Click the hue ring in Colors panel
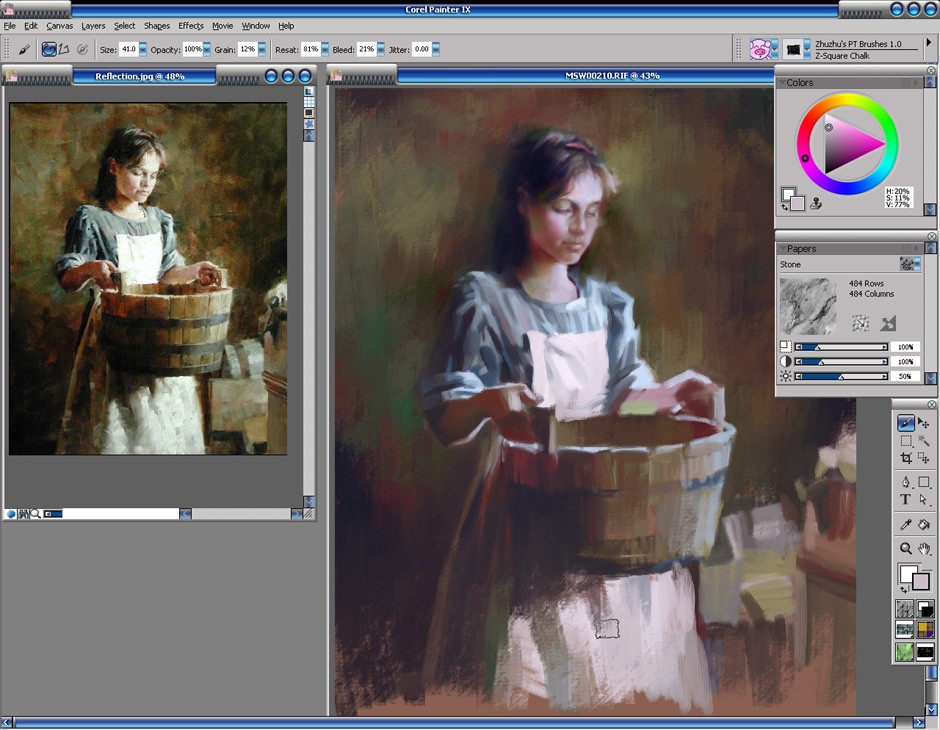Image resolution: width=940 pixels, height=730 pixels. [847, 98]
